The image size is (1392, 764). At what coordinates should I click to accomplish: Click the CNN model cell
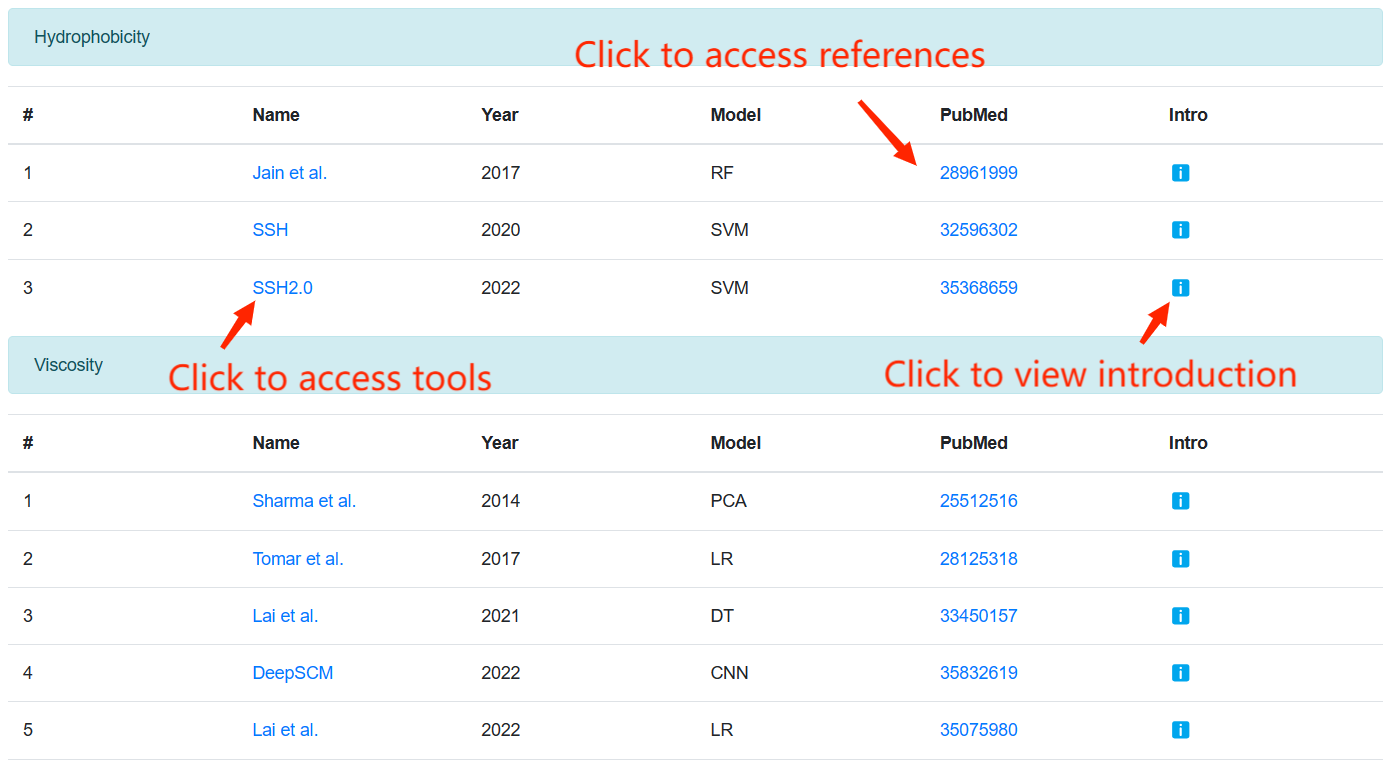click(730, 673)
